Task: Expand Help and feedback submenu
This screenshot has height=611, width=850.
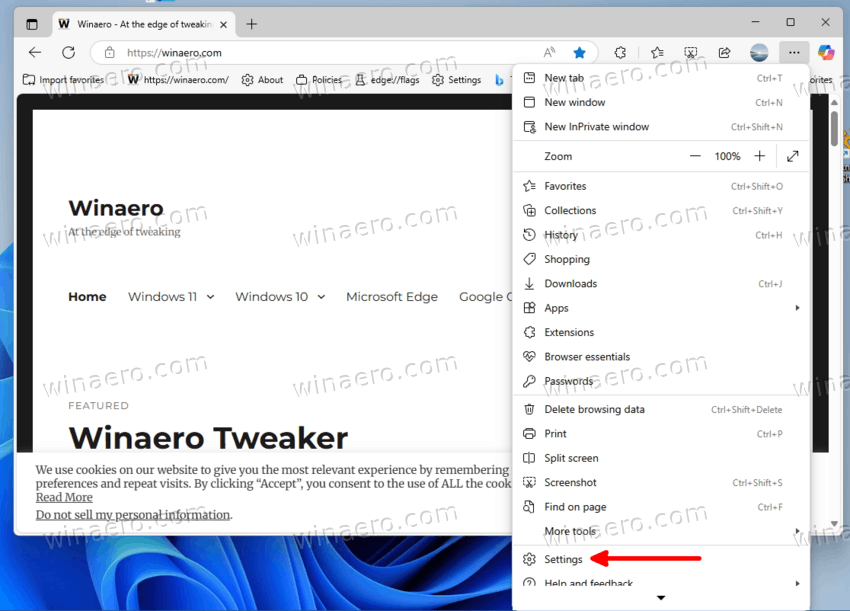Action: pyautogui.click(x=661, y=581)
